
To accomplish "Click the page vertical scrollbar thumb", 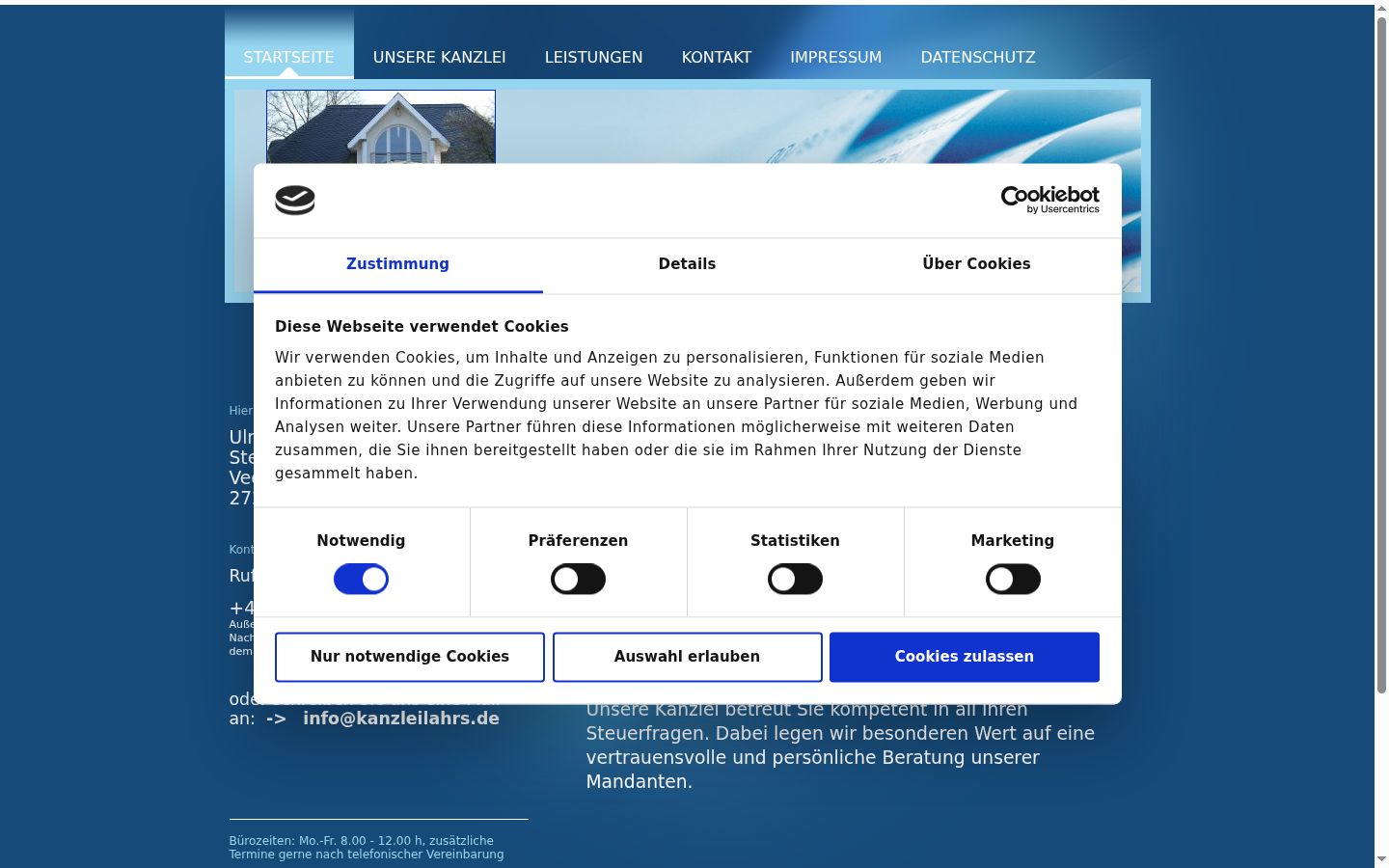I will pyautogui.click(x=1381, y=355).
